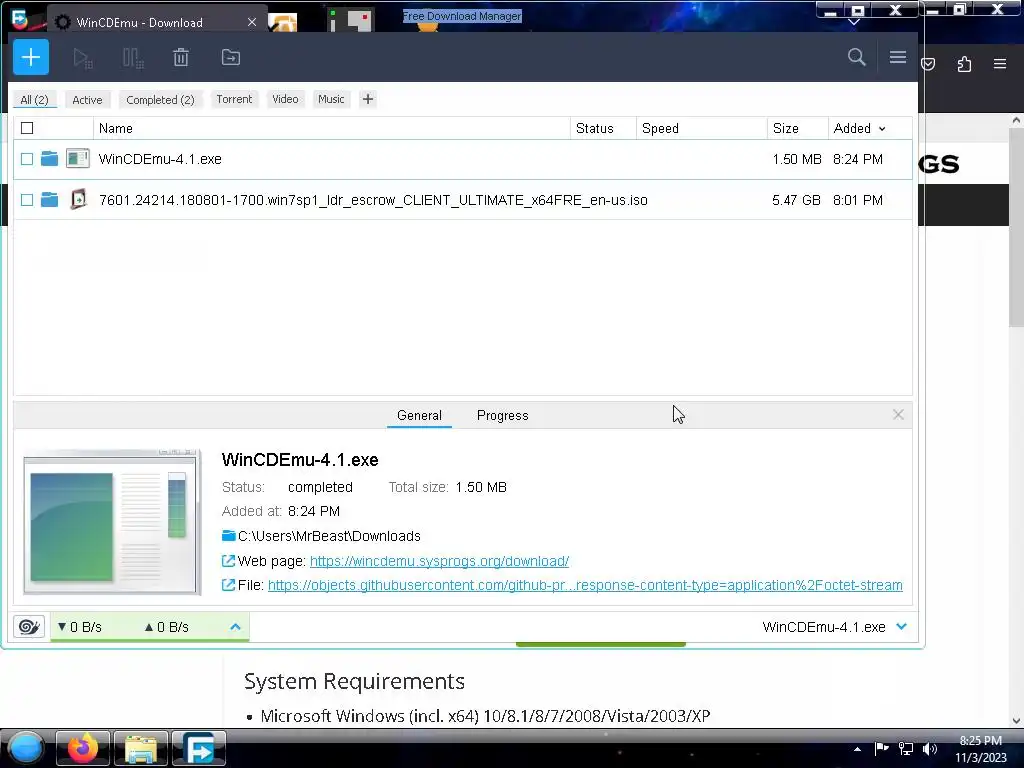Expand speed panel chevron in status bar
The width and height of the screenshot is (1024, 768).
pyautogui.click(x=236, y=627)
